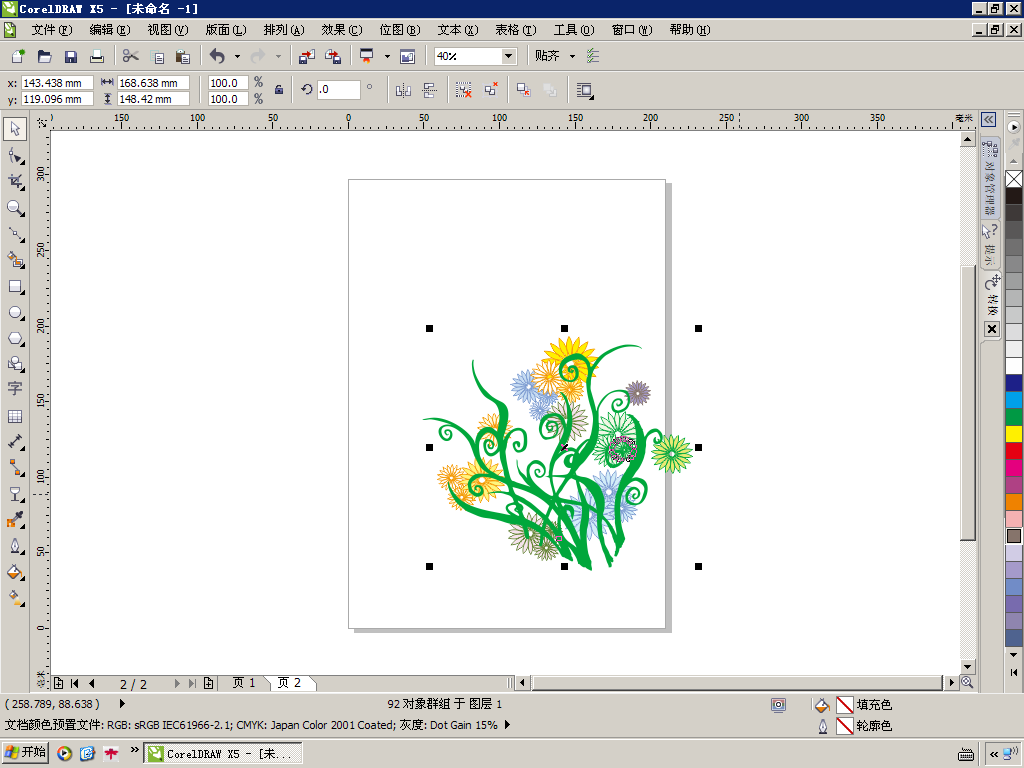
Task: Click the rotation angle input field
Action: tap(338, 90)
